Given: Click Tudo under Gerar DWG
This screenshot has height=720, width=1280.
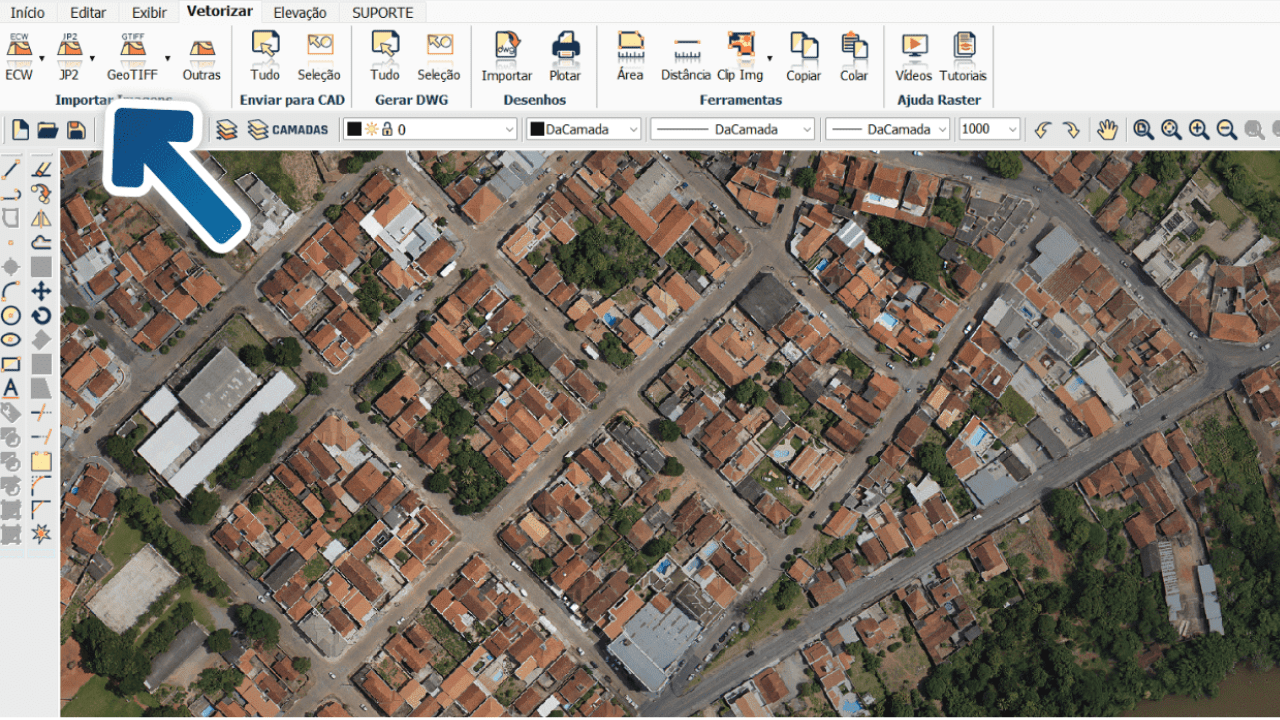Looking at the screenshot, I should (385, 56).
